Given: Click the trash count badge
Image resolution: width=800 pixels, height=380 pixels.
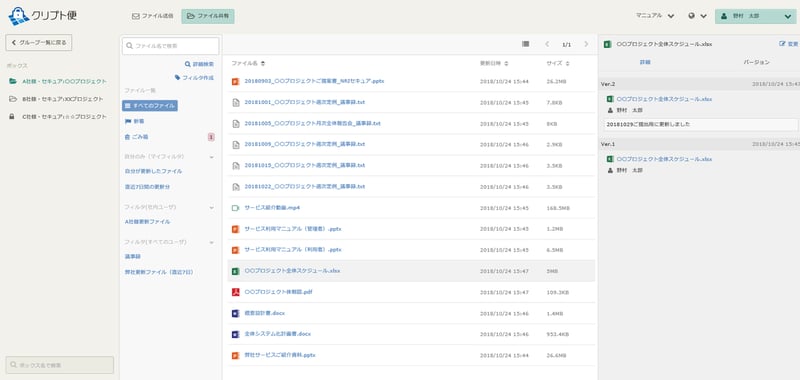Looking at the screenshot, I should click(211, 137).
